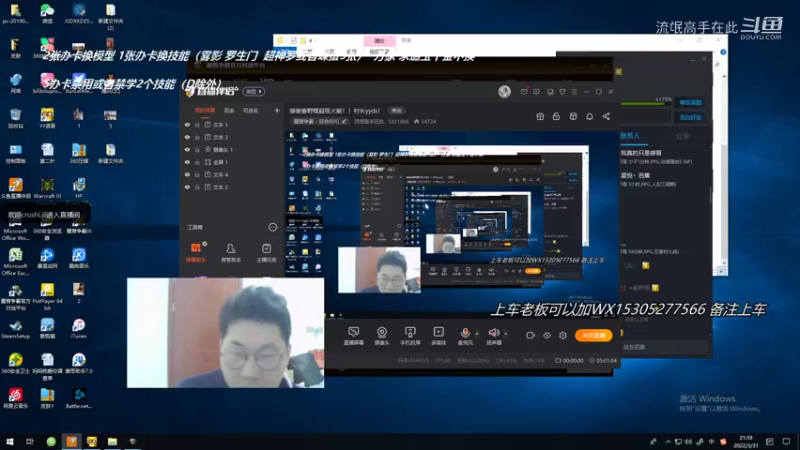Open the skin shirt icon in title bar
Image resolution: width=800 pixels, height=450 pixels.
click(562, 92)
